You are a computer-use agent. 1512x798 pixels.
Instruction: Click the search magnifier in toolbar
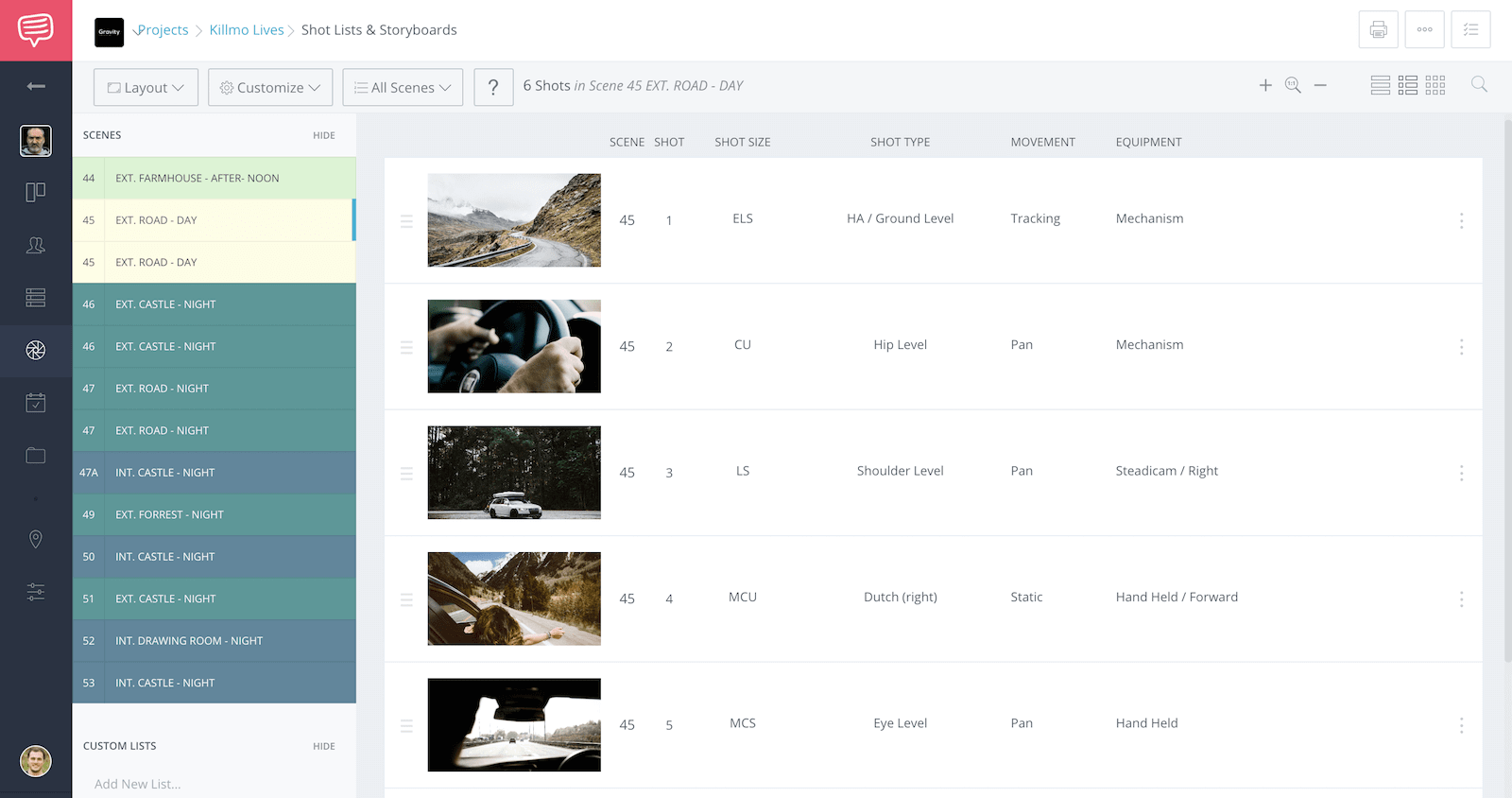click(x=1479, y=84)
